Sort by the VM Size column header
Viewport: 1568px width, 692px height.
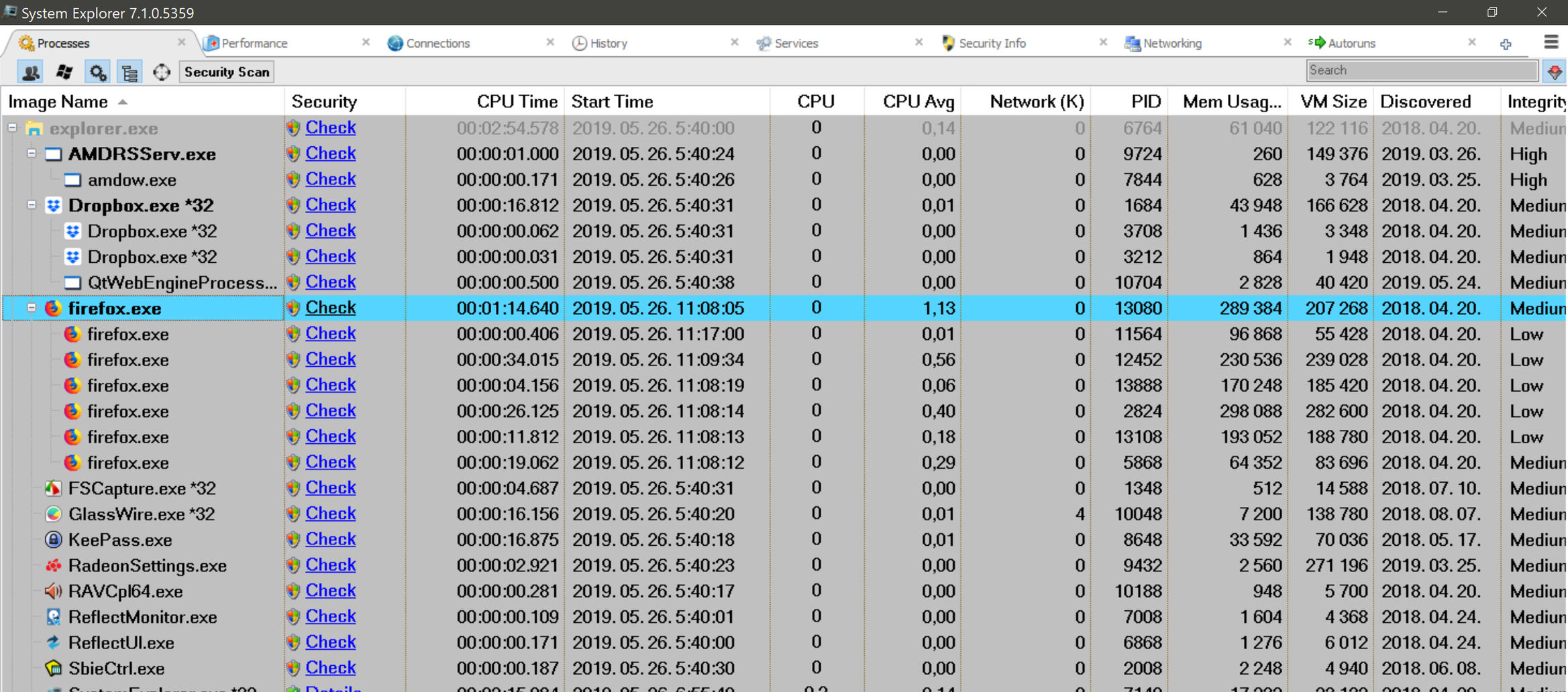1330,101
